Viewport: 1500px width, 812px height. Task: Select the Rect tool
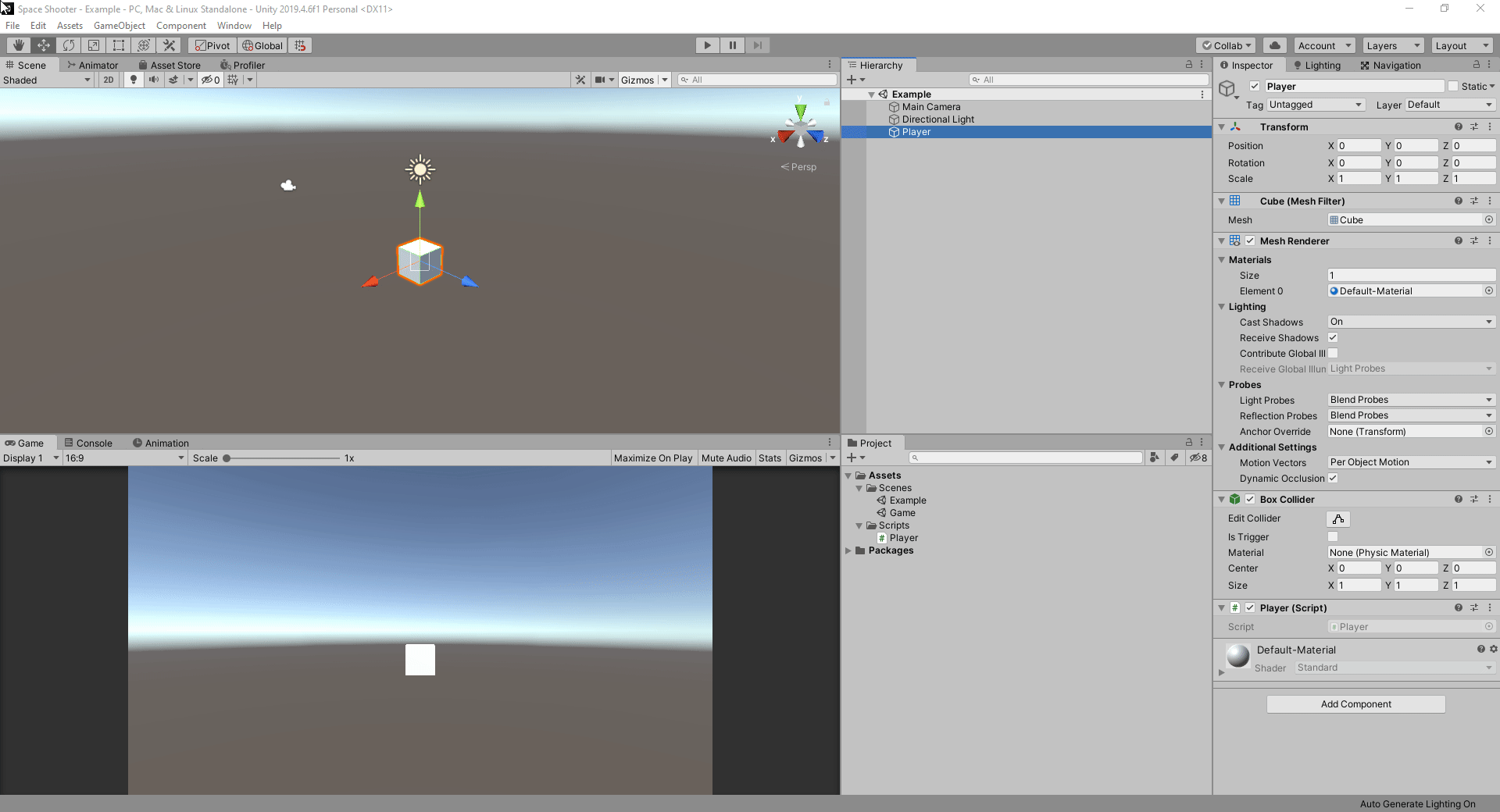119,45
